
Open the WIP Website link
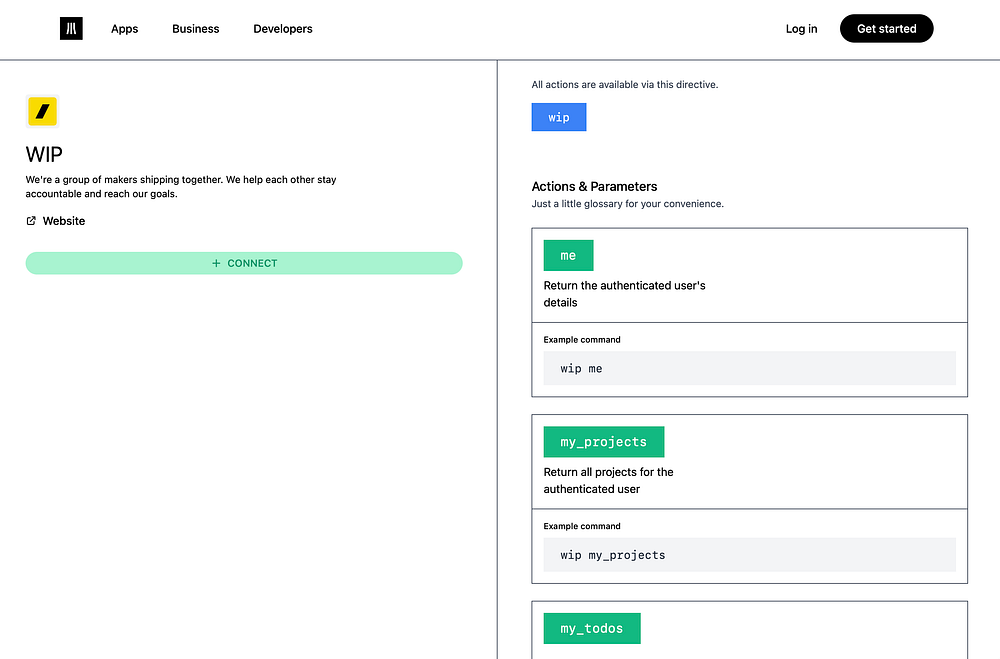55,221
